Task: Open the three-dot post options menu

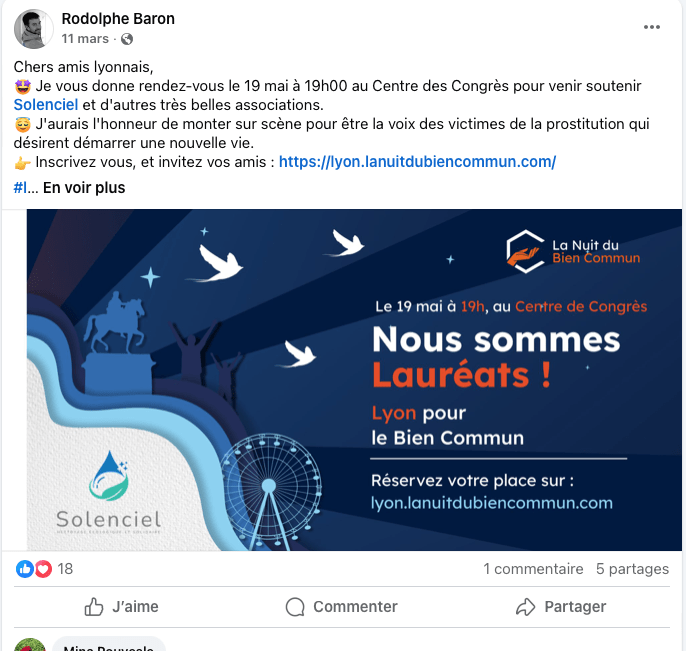Action: [651, 27]
